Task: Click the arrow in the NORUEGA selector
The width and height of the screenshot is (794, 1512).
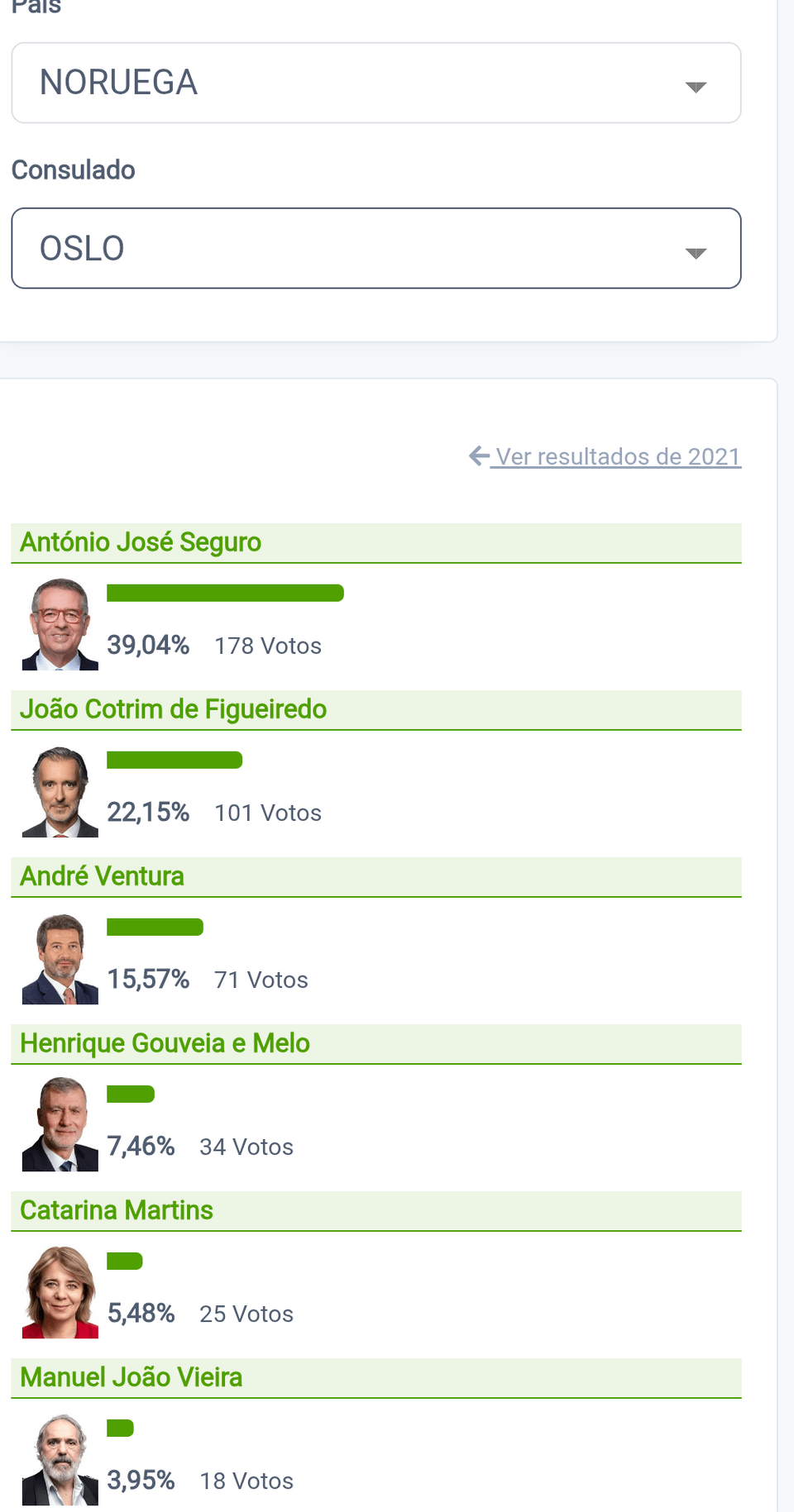Action: coord(696,87)
